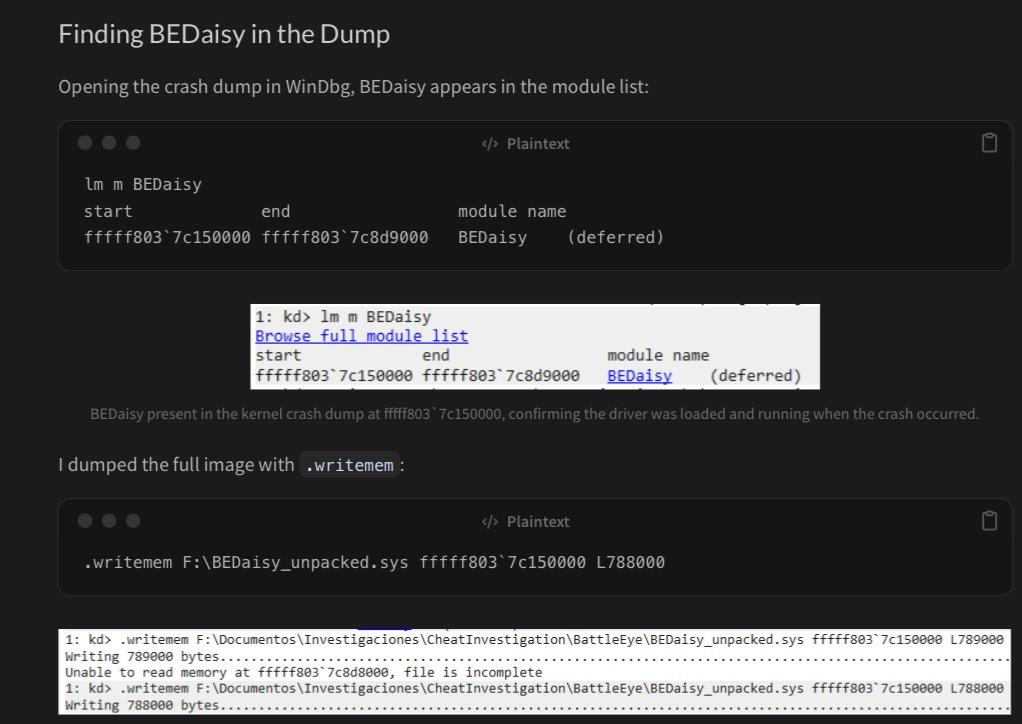Click the Finding BEDaisy in the Dump heading
Screen dimensions: 1022x724
224,34
